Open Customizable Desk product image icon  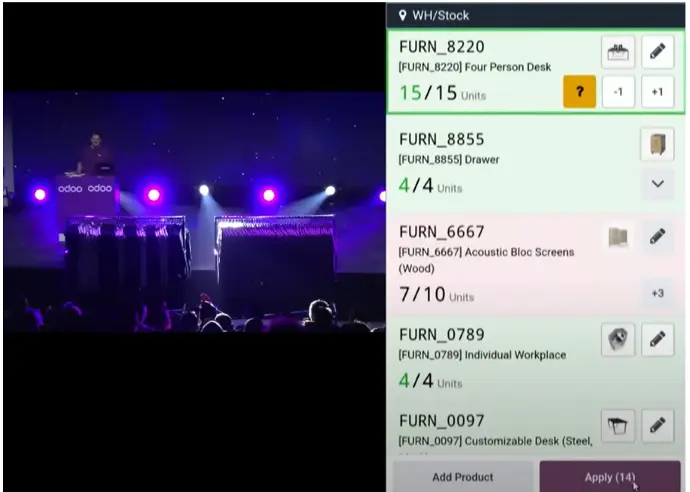(x=618, y=426)
